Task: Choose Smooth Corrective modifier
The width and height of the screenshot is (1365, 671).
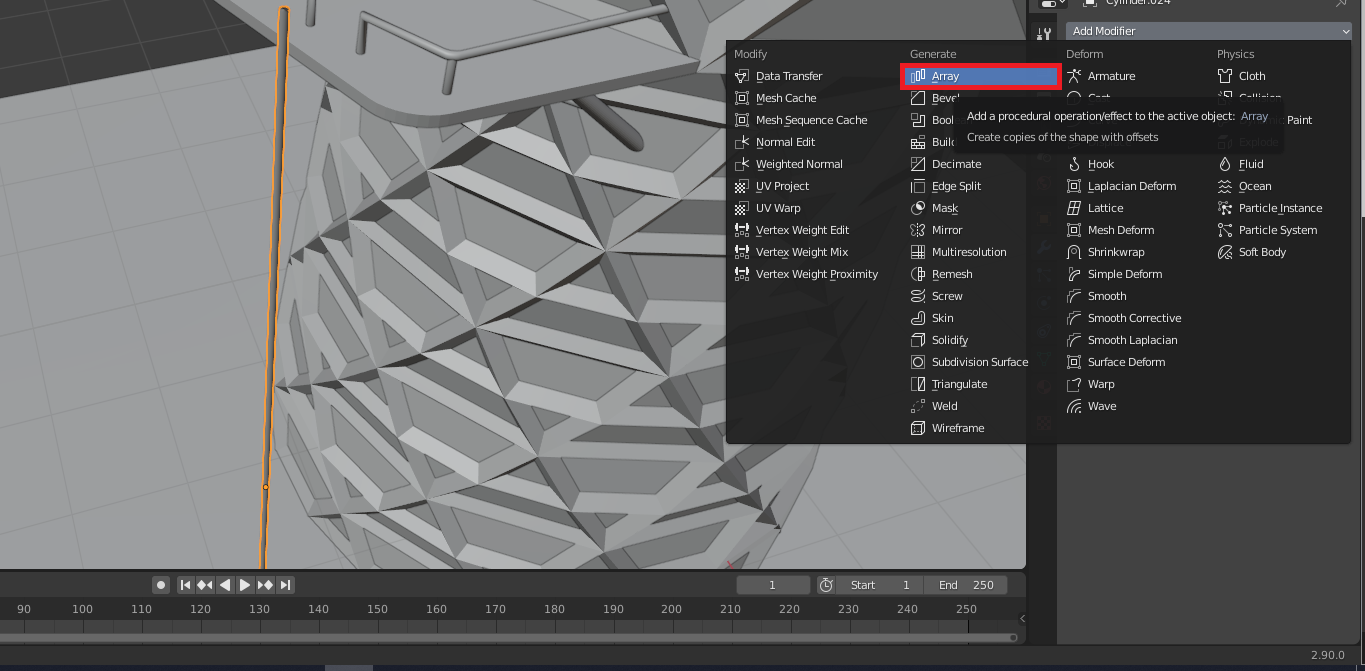Action: tap(1134, 318)
